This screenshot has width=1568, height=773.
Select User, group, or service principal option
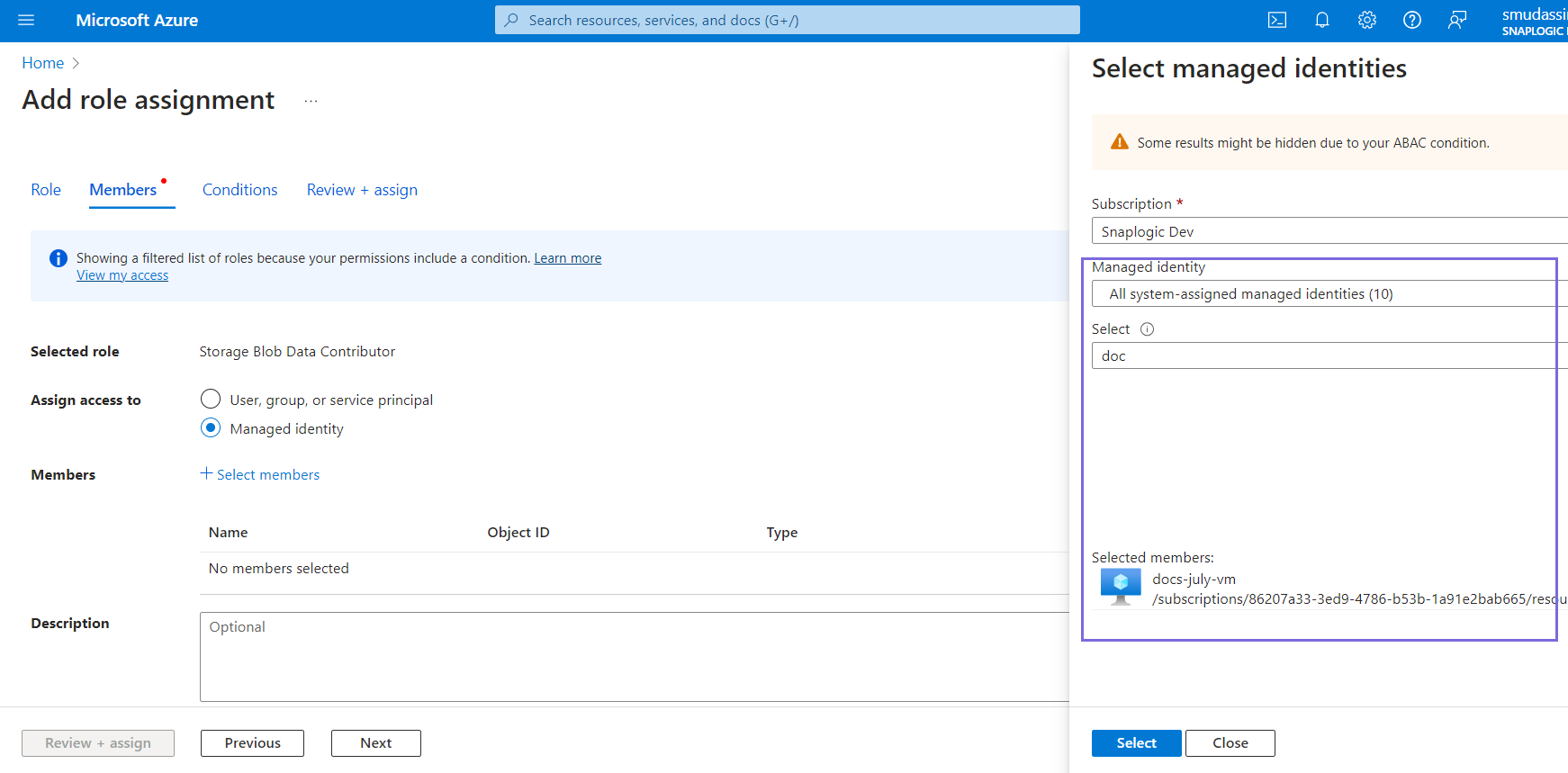point(211,399)
